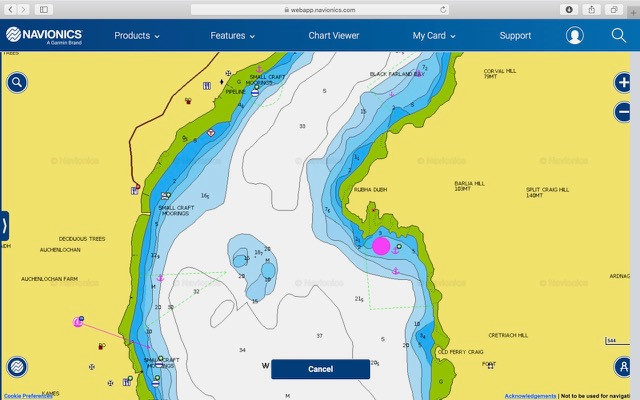Expand the left side panel arrow
Image resolution: width=640 pixels, height=400 pixels.
(x=4, y=226)
